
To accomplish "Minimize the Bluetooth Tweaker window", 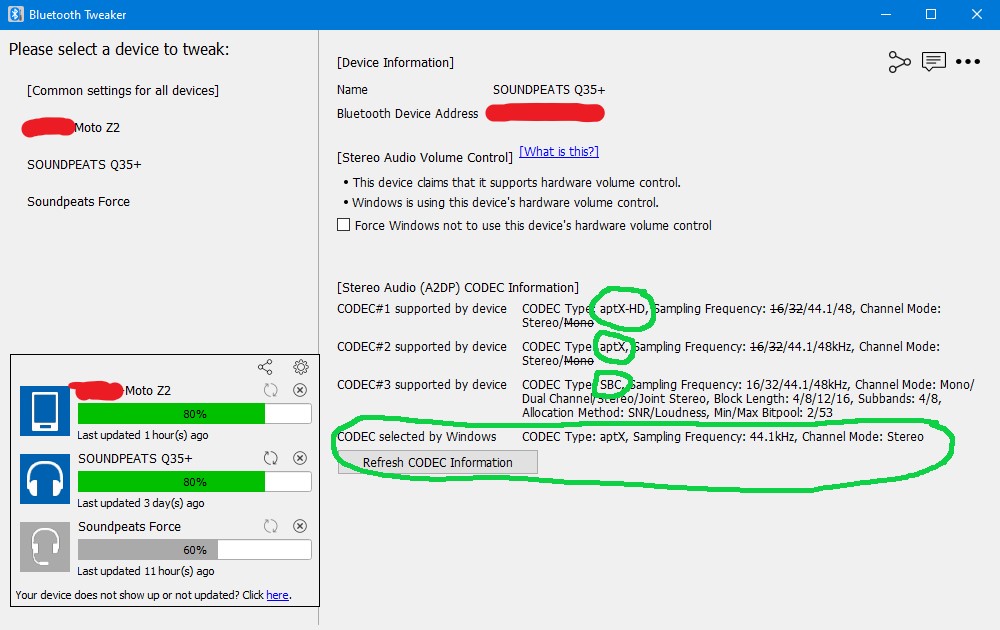I will coord(886,14).
